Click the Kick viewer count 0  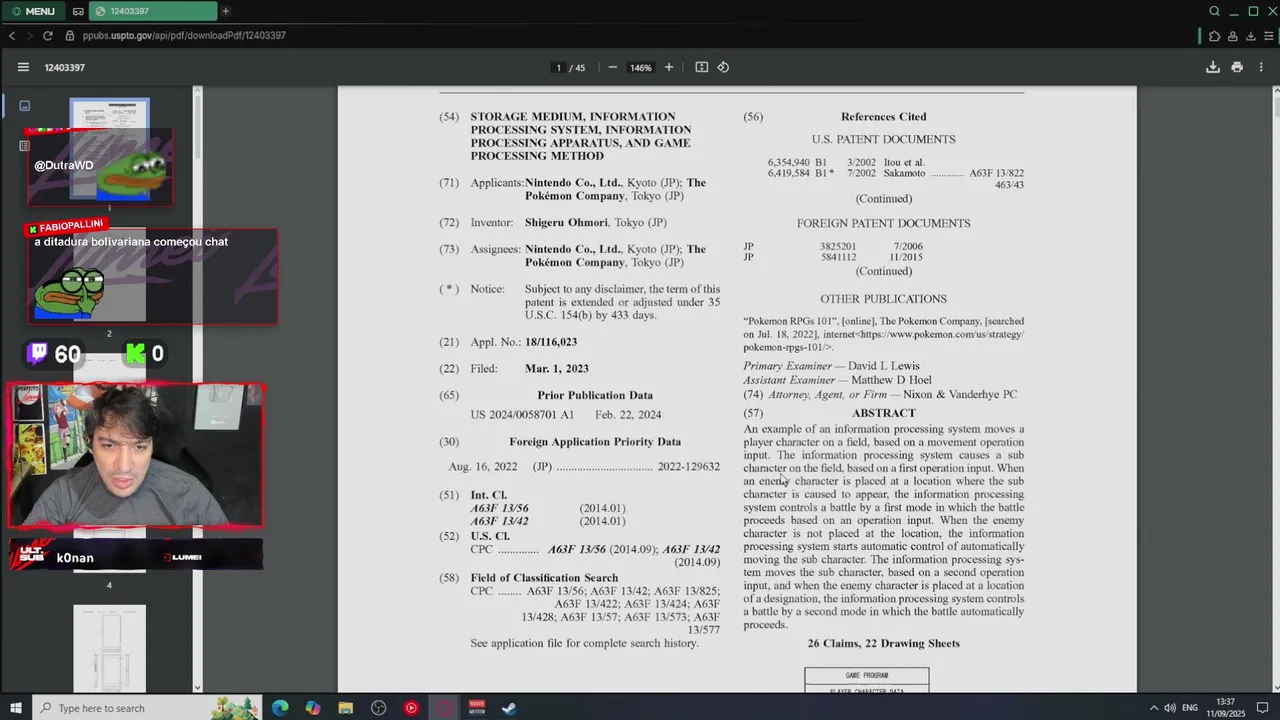tap(146, 354)
